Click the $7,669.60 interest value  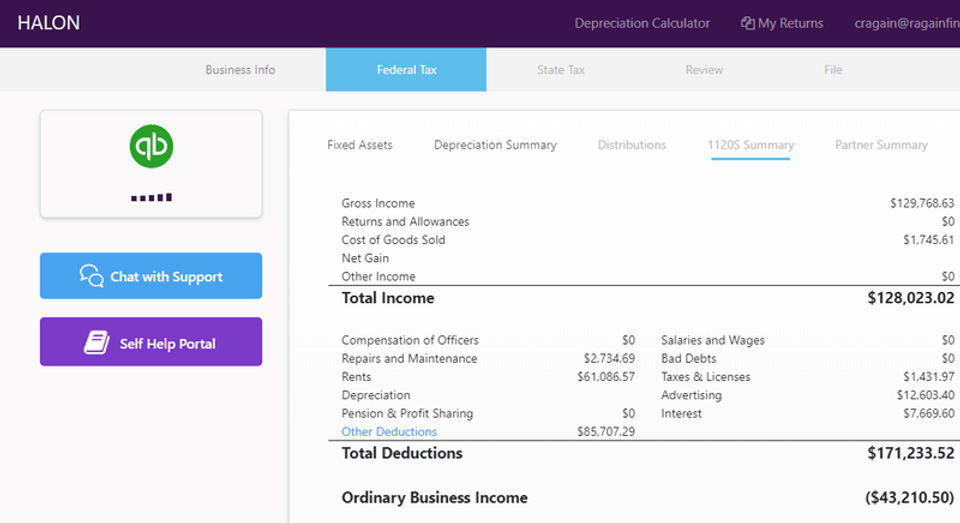click(928, 413)
